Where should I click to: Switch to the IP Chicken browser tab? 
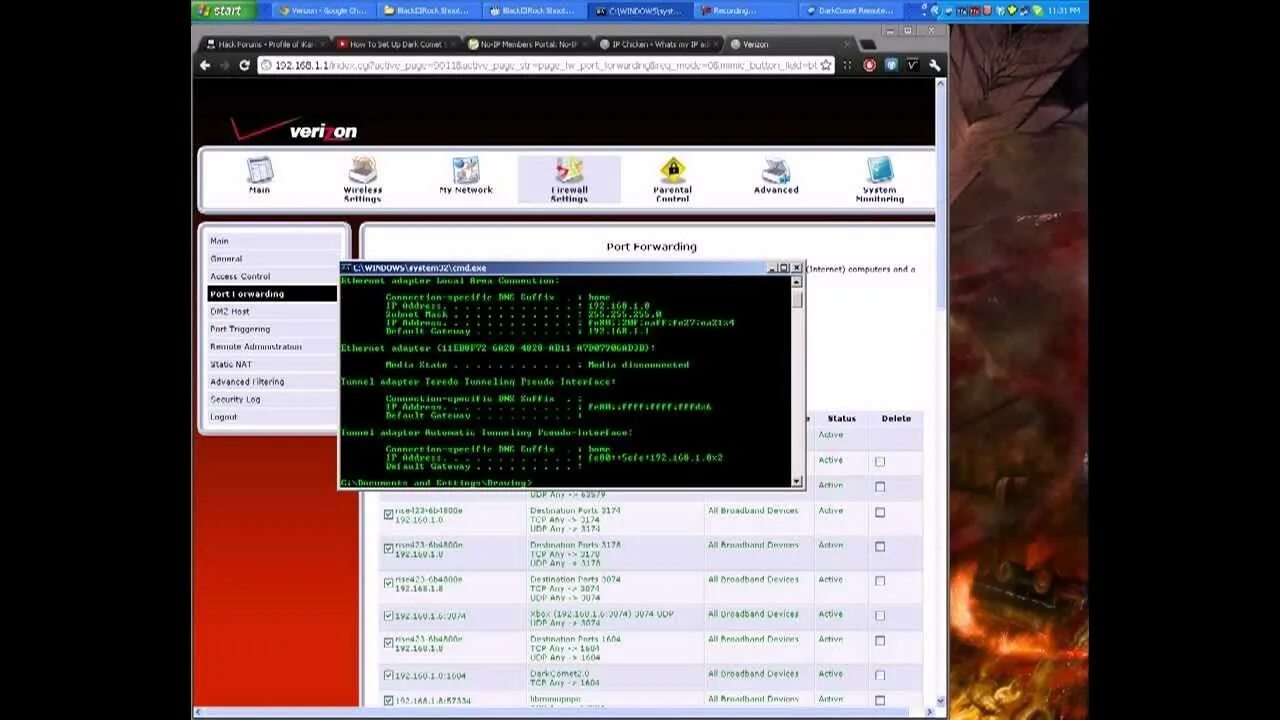coord(658,44)
